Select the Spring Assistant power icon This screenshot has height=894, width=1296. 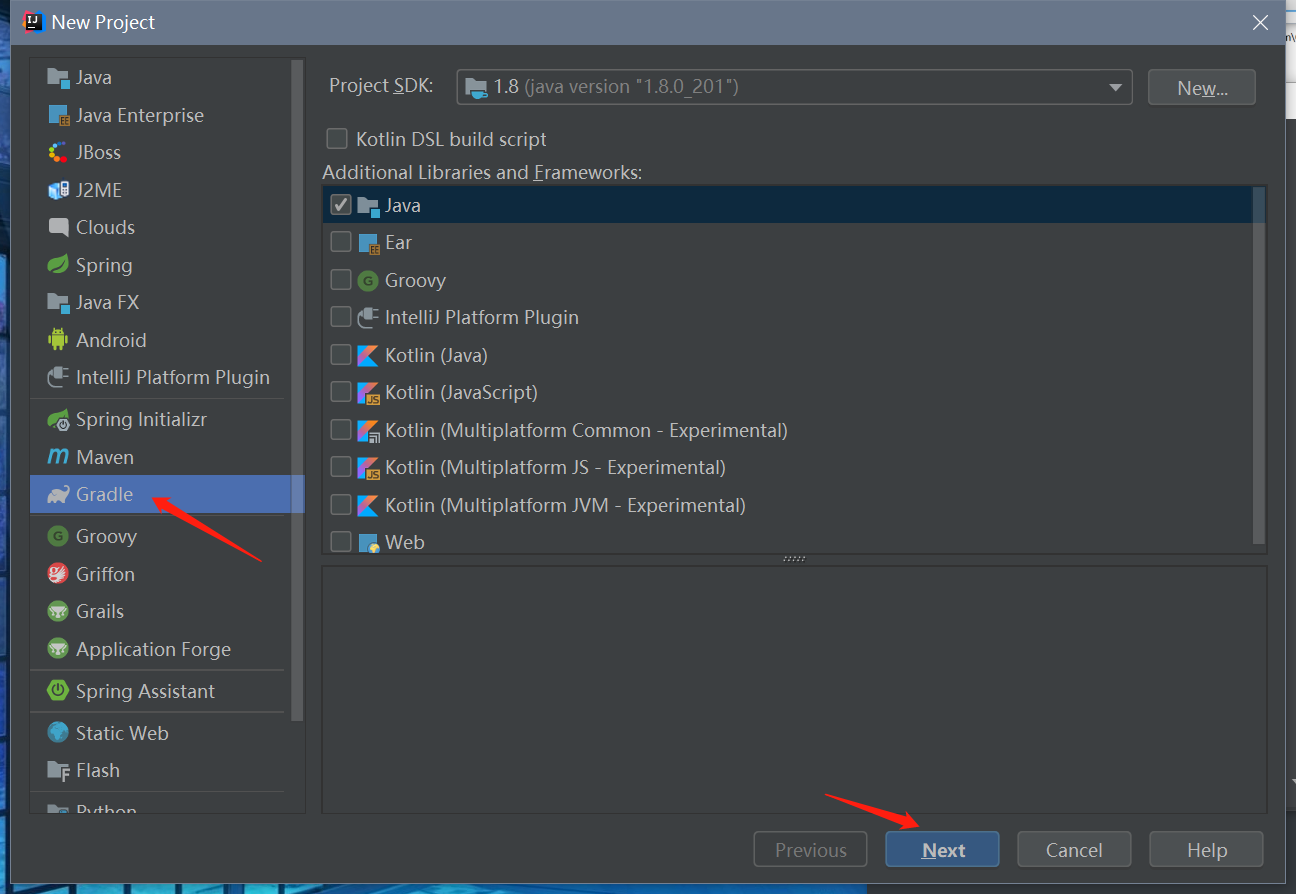tap(58, 691)
